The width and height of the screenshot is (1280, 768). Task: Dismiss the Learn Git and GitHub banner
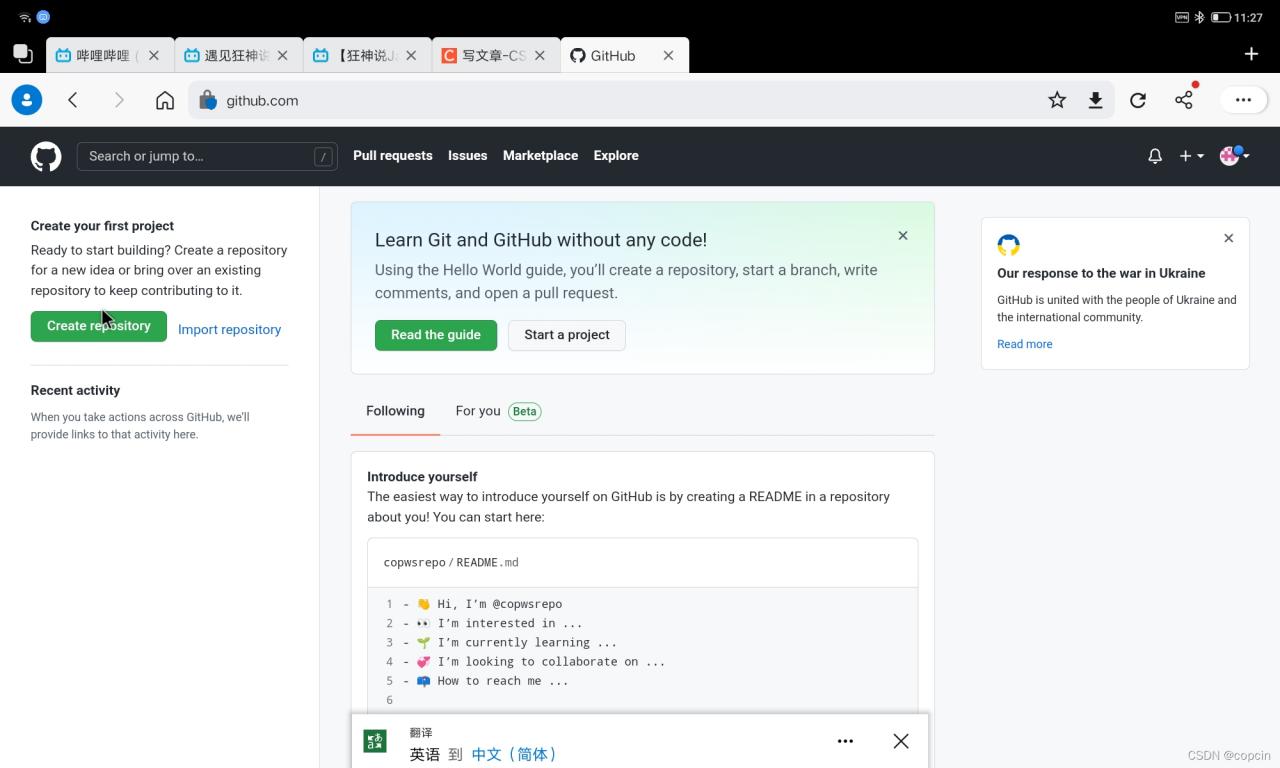click(903, 236)
